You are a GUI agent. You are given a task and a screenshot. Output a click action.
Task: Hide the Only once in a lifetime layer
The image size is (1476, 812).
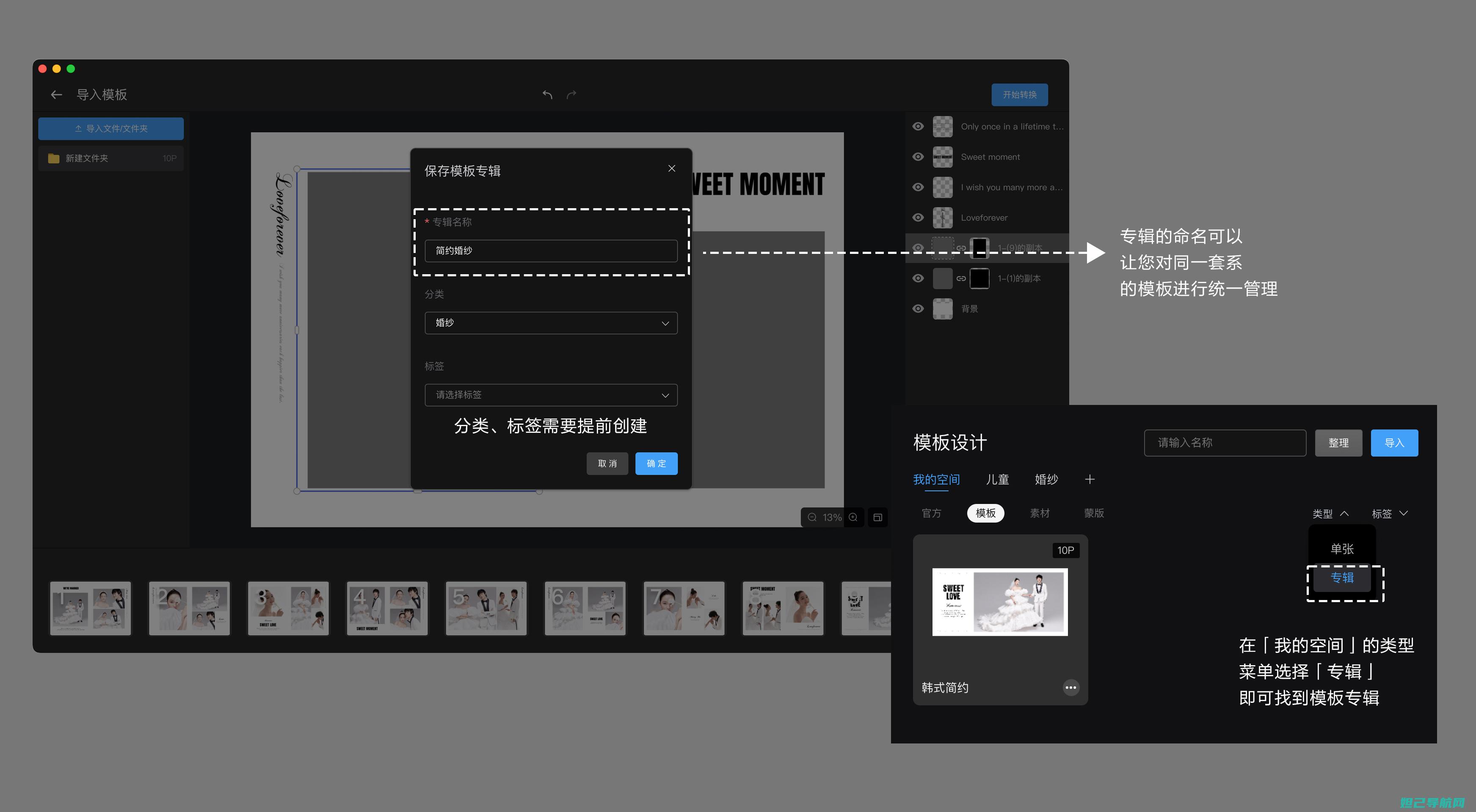pyautogui.click(x=918, y=127)
